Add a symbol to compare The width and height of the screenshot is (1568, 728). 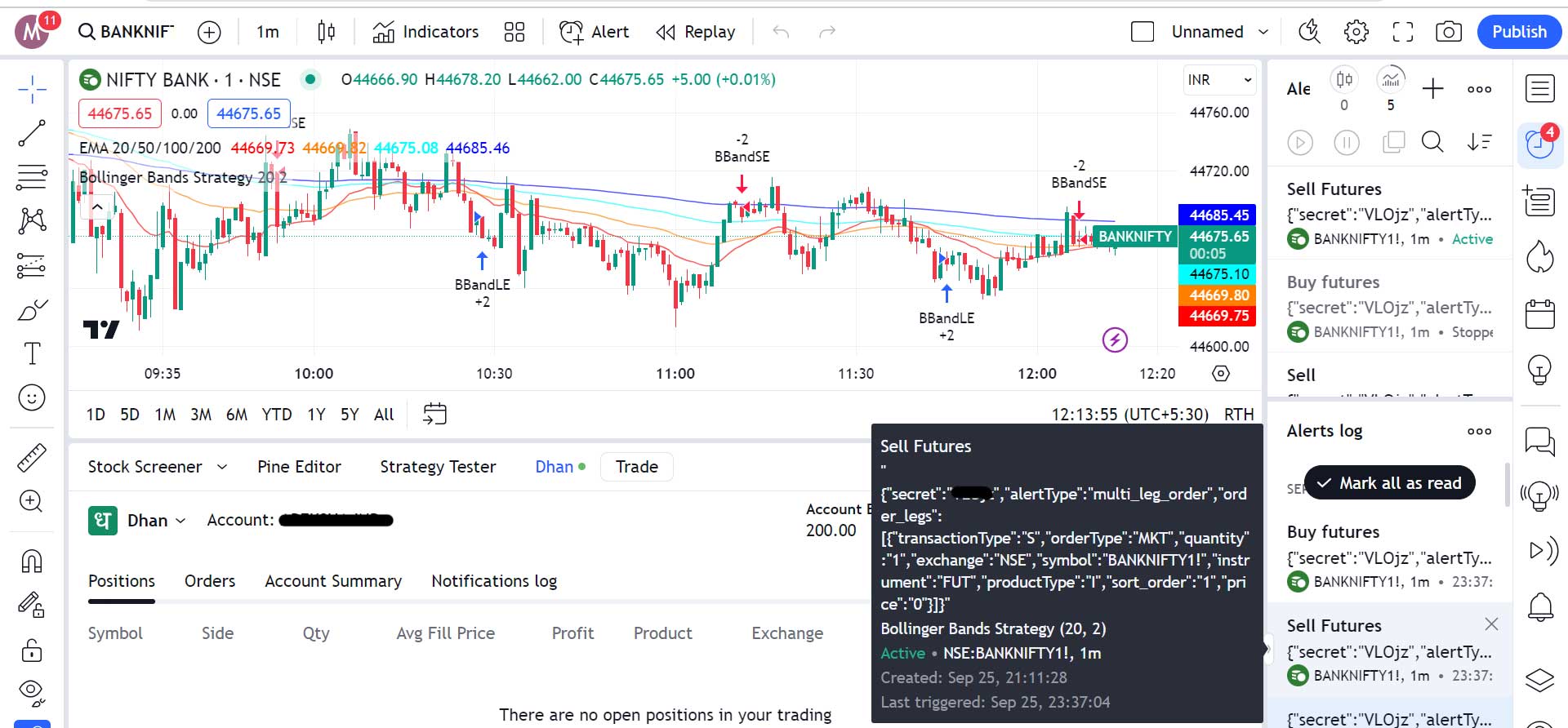pos(210,32)
